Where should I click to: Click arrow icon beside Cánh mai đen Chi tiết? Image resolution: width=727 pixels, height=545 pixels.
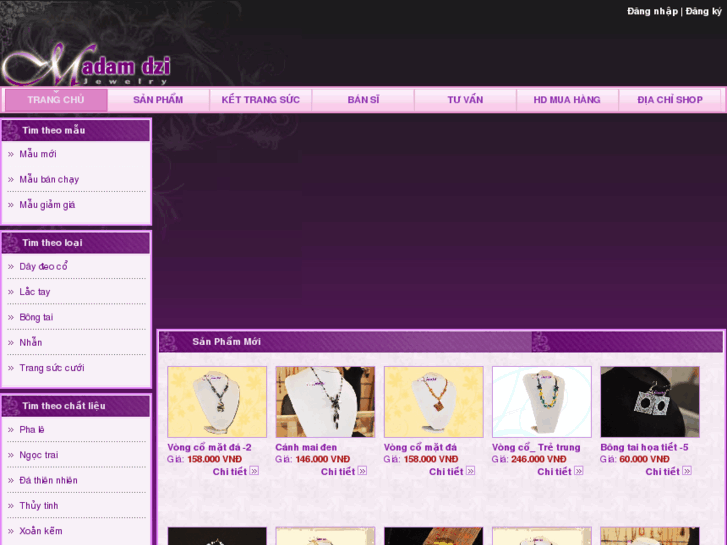362,471
